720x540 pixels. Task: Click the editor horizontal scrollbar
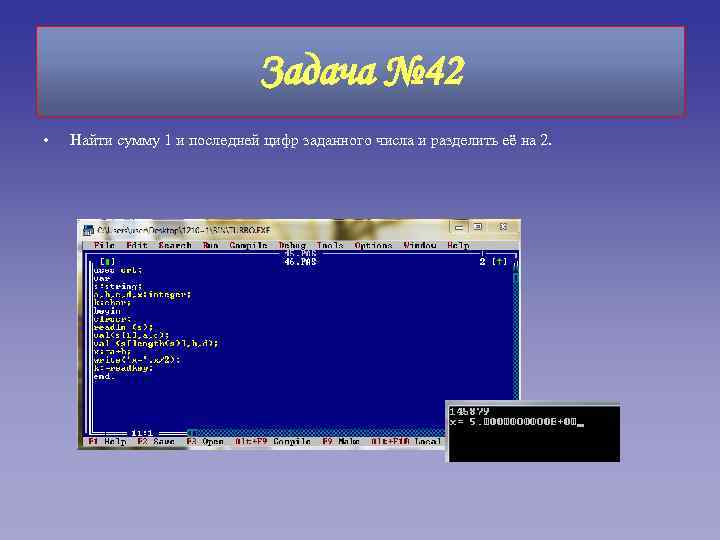[x=317, y=433]
